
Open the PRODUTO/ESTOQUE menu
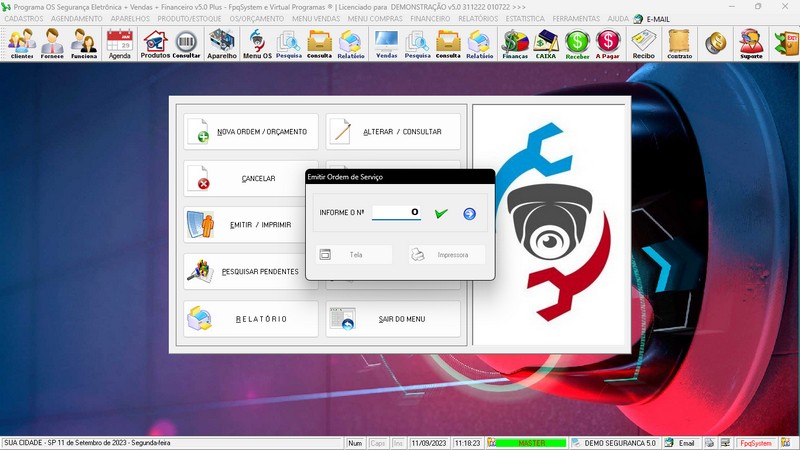(x=189, y=18)
